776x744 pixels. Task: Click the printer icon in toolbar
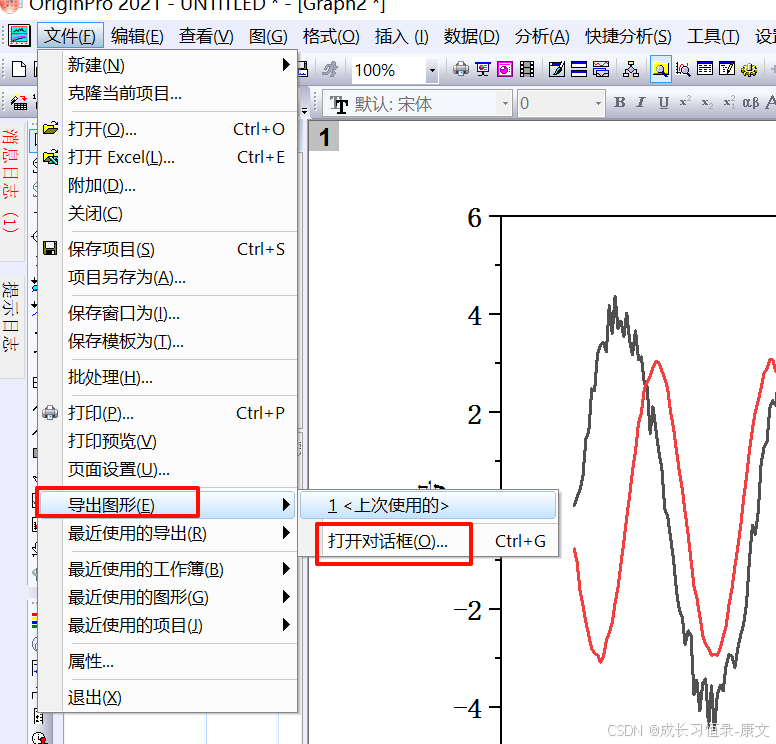pos(461,69)
